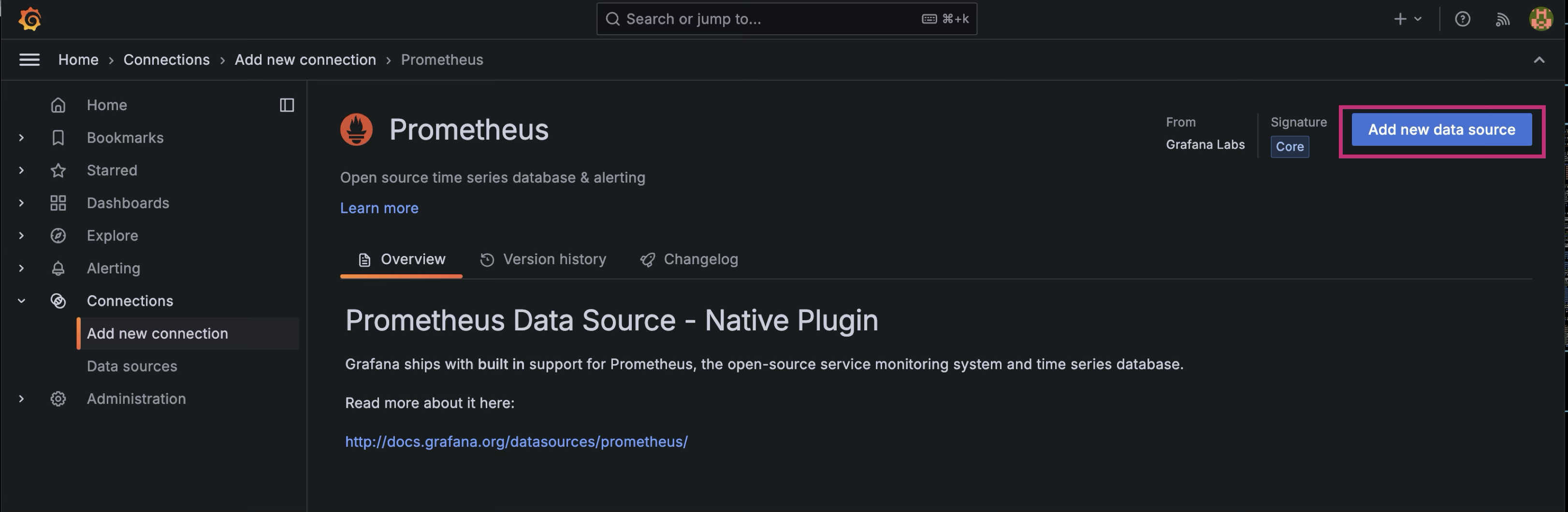1568x512 pixels.
Task: Click the Prometheus flame logo
Action: click(x=356, y=129)
